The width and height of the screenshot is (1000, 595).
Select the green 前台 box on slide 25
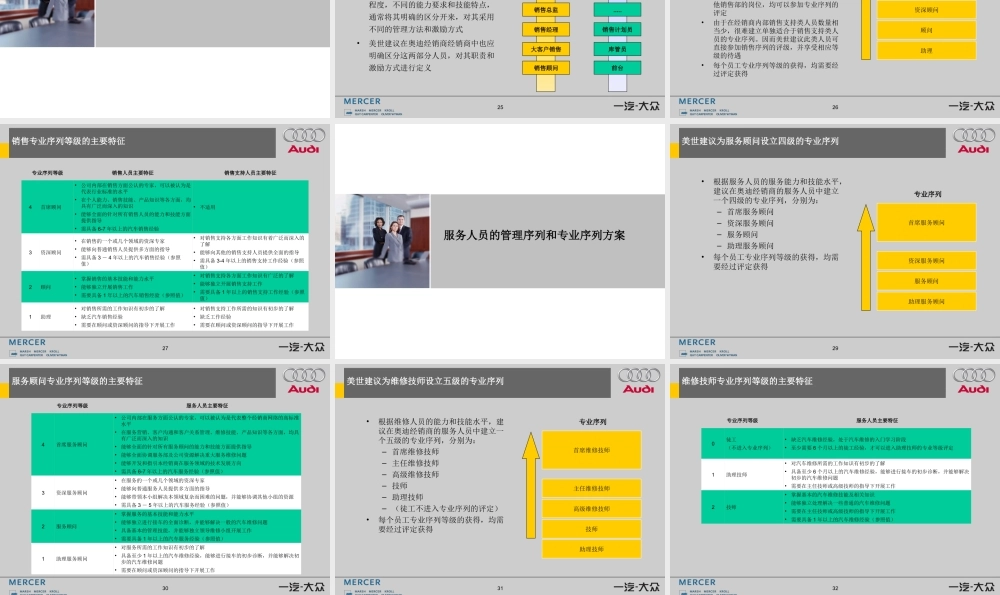point(617,68)
